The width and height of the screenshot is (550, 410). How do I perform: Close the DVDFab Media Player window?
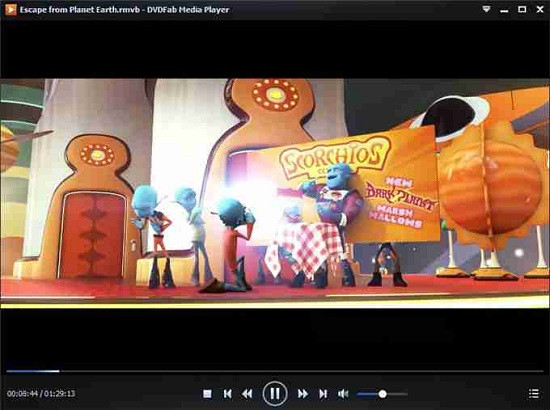pyautogui.click(x=540, y=9)
